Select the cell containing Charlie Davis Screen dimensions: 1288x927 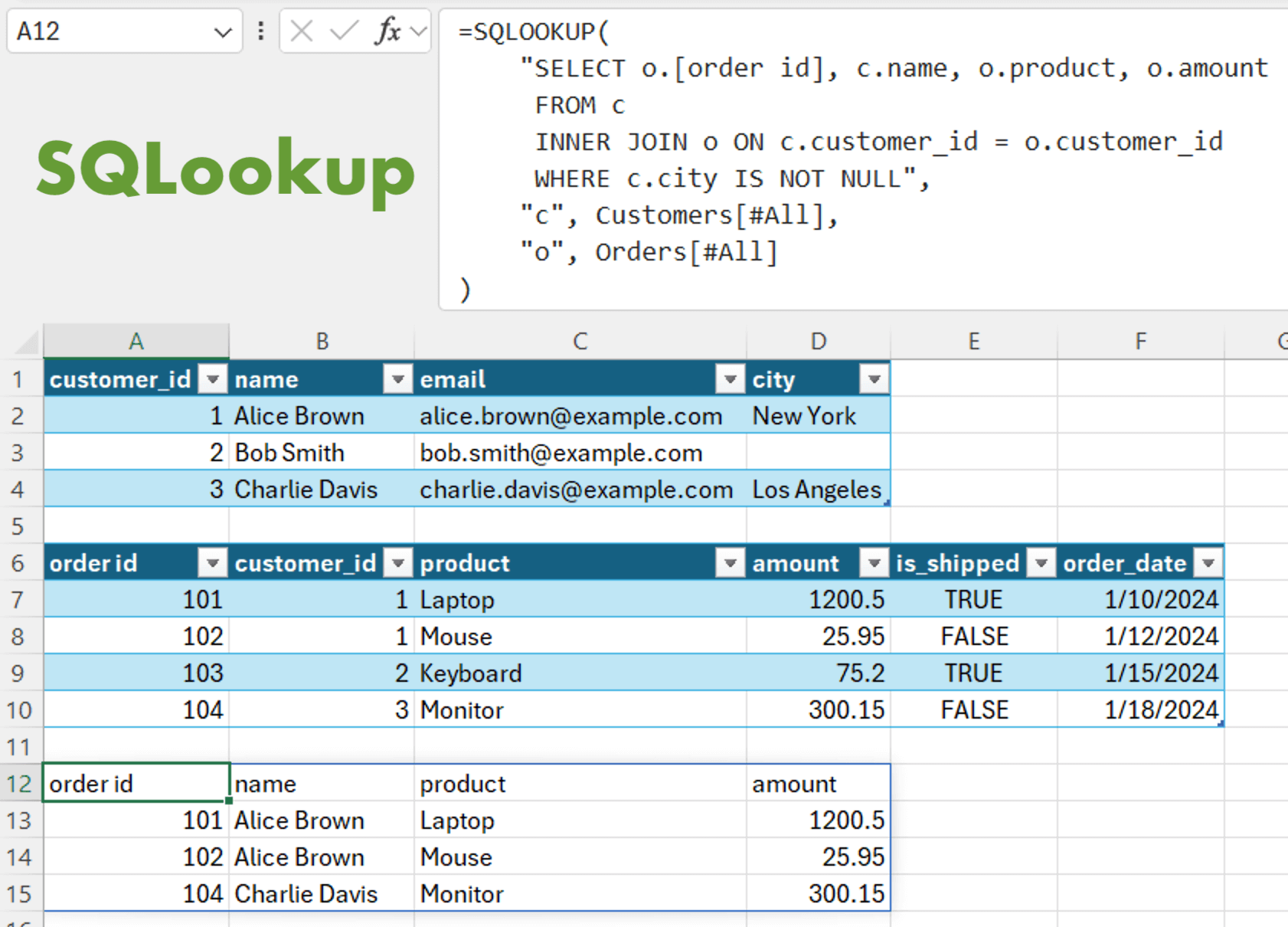tap(306, 489)
